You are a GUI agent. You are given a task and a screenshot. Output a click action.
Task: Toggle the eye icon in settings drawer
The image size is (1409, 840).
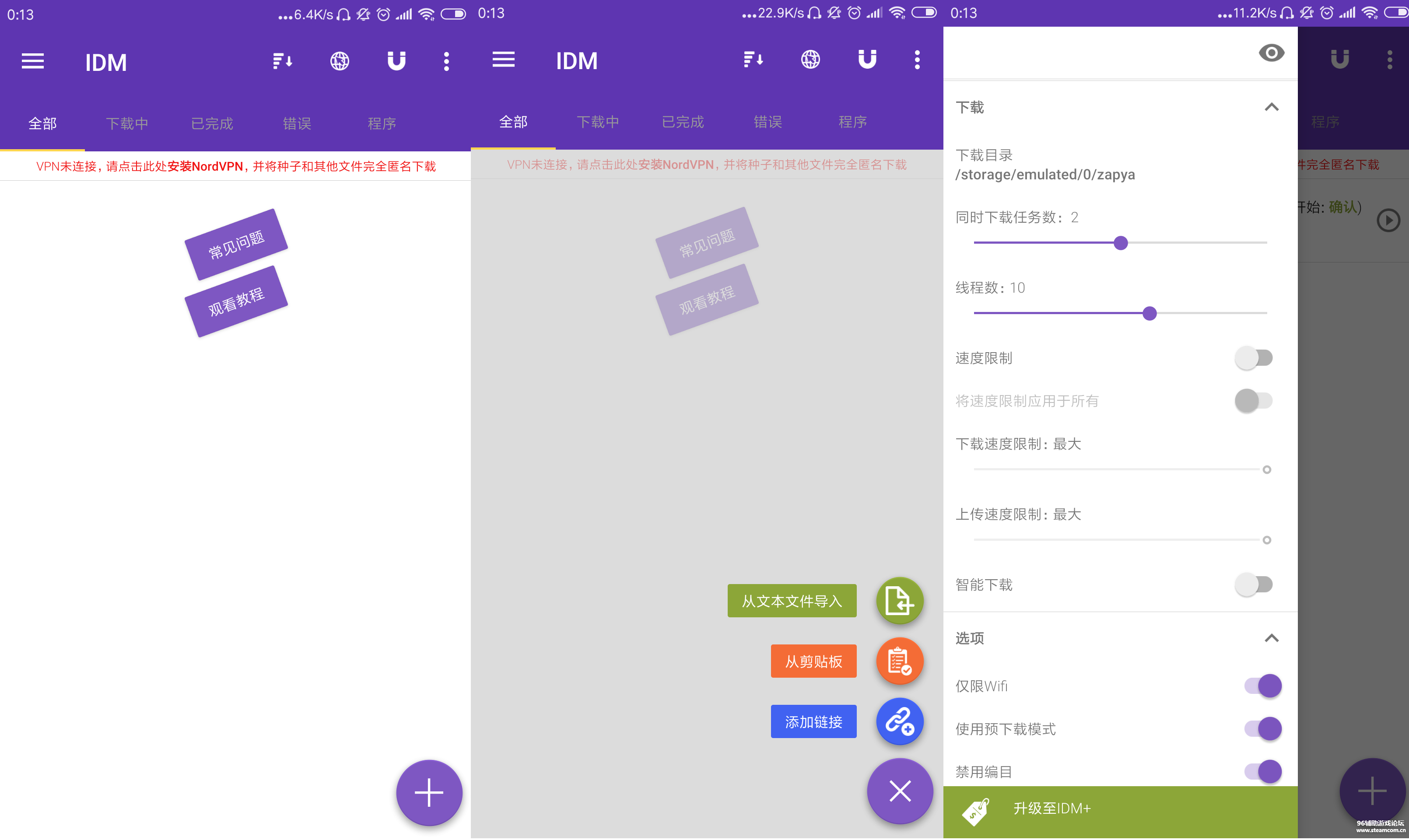coord(1271,53)
